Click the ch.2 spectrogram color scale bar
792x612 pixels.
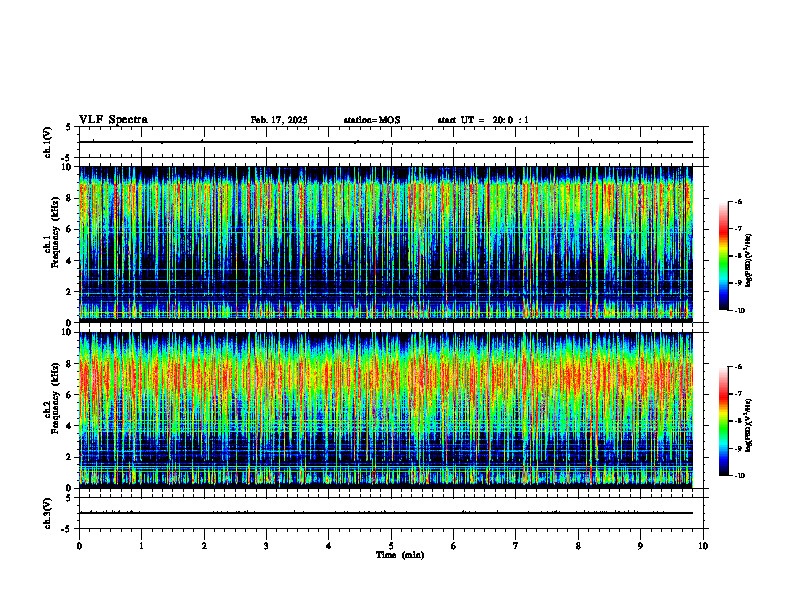point(723,421)
